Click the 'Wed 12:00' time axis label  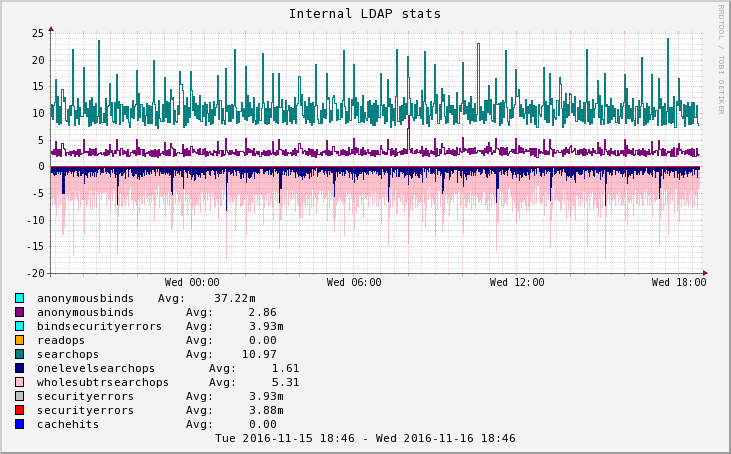[x=517, y=282]
